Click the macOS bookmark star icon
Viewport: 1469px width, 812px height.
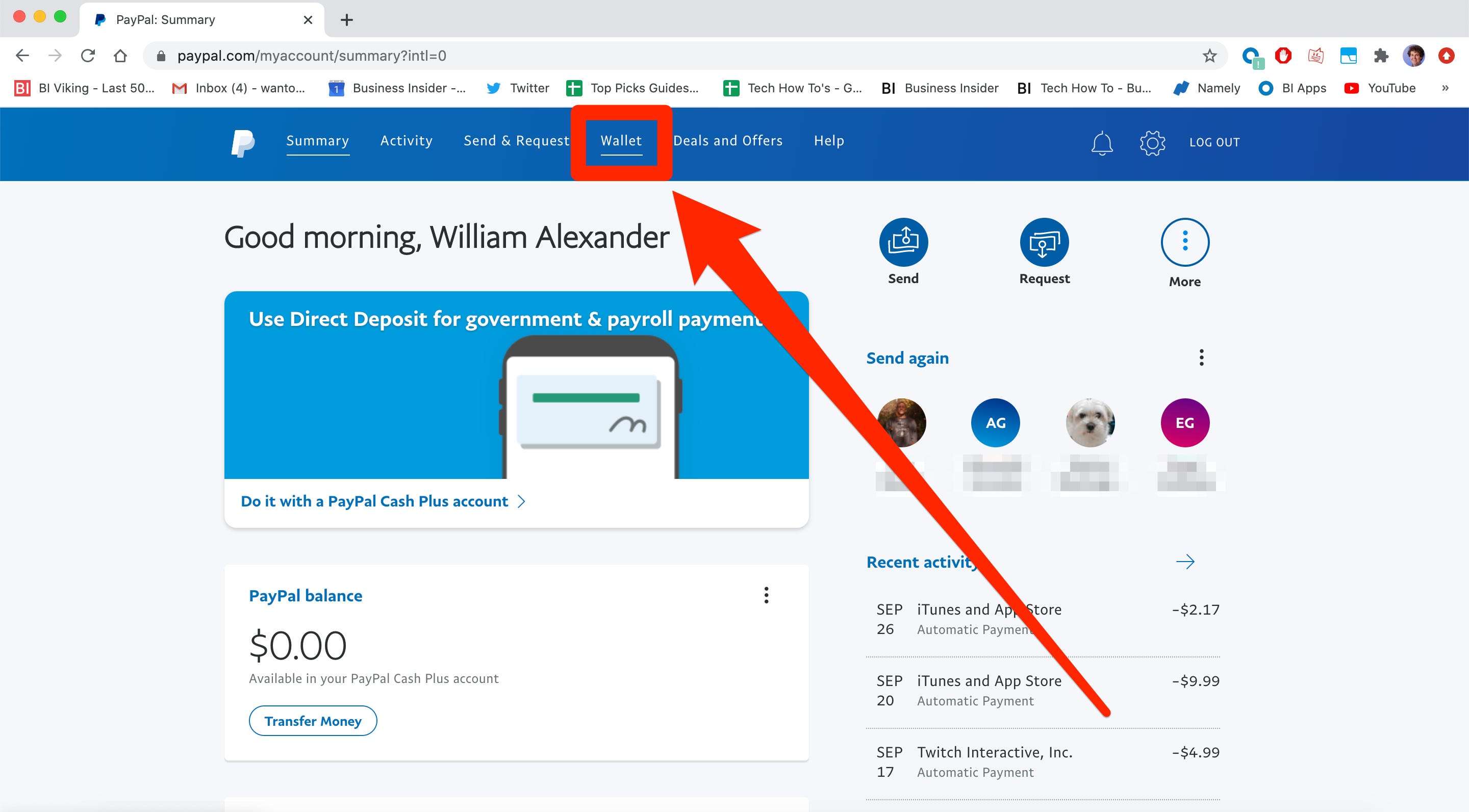click(1209, 56)
